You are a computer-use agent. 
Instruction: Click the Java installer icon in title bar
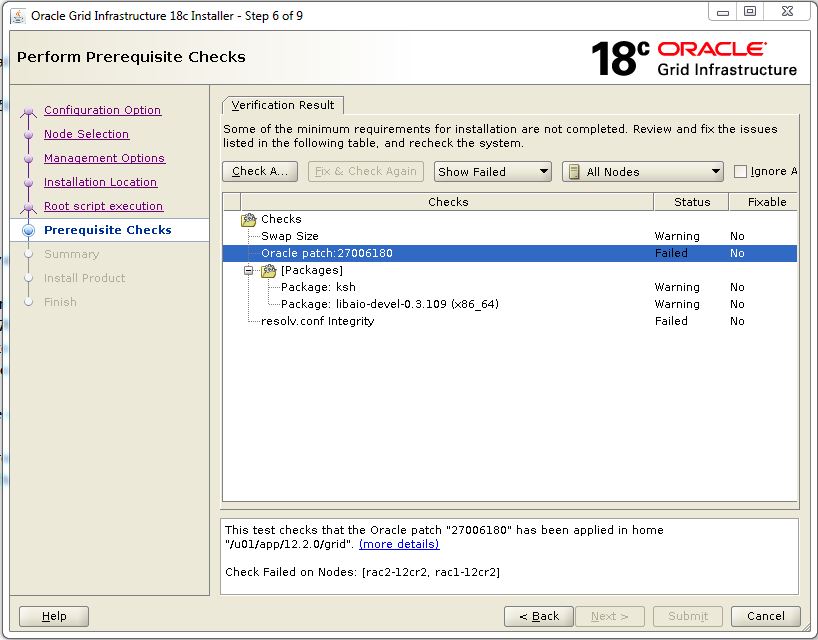18,16
